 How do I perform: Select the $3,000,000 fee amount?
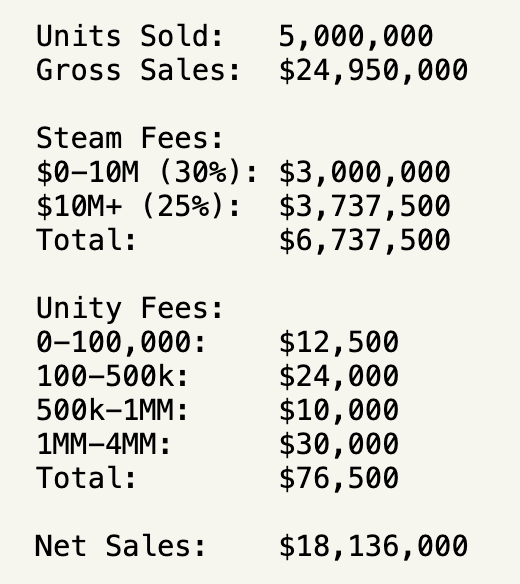[365, 173]
